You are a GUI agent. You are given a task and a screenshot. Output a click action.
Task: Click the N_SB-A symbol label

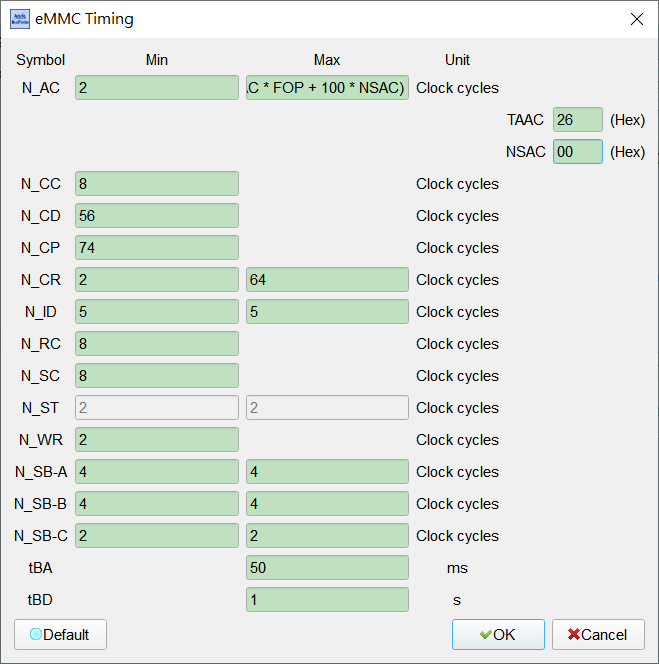41,471
